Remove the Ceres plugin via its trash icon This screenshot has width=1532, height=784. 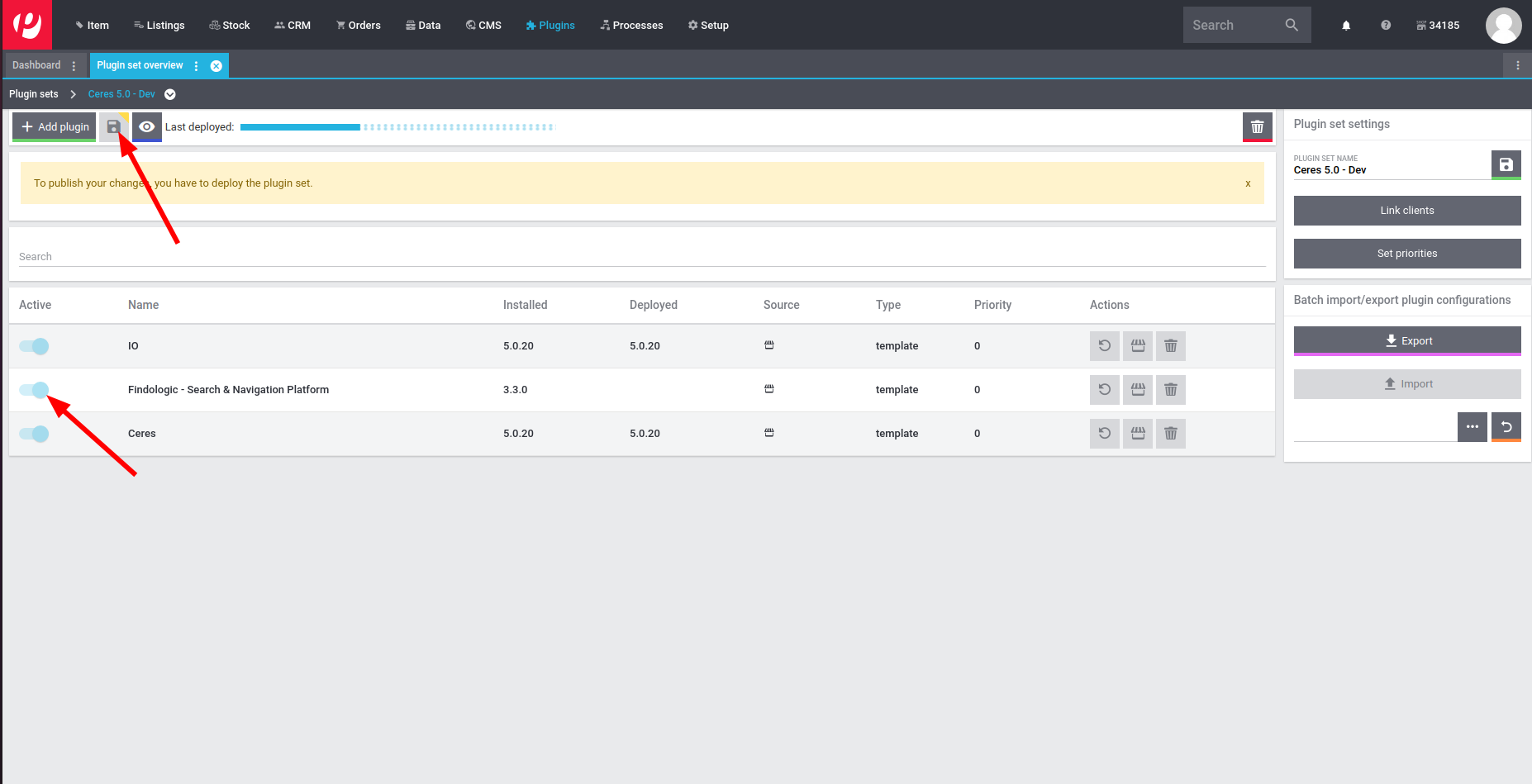(1171, 434)
